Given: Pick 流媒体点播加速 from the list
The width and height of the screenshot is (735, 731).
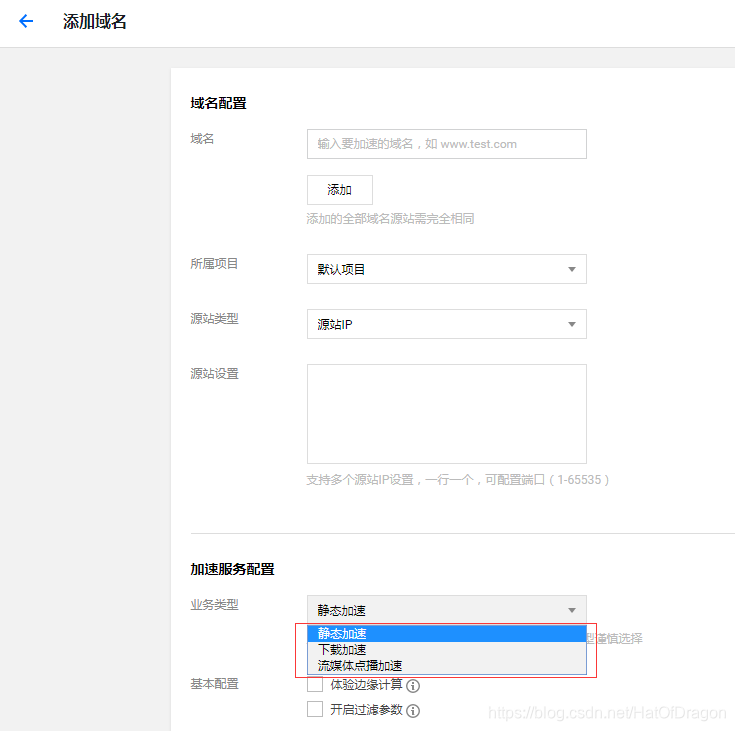Looking at the screenshot, I should coord(447,666).
